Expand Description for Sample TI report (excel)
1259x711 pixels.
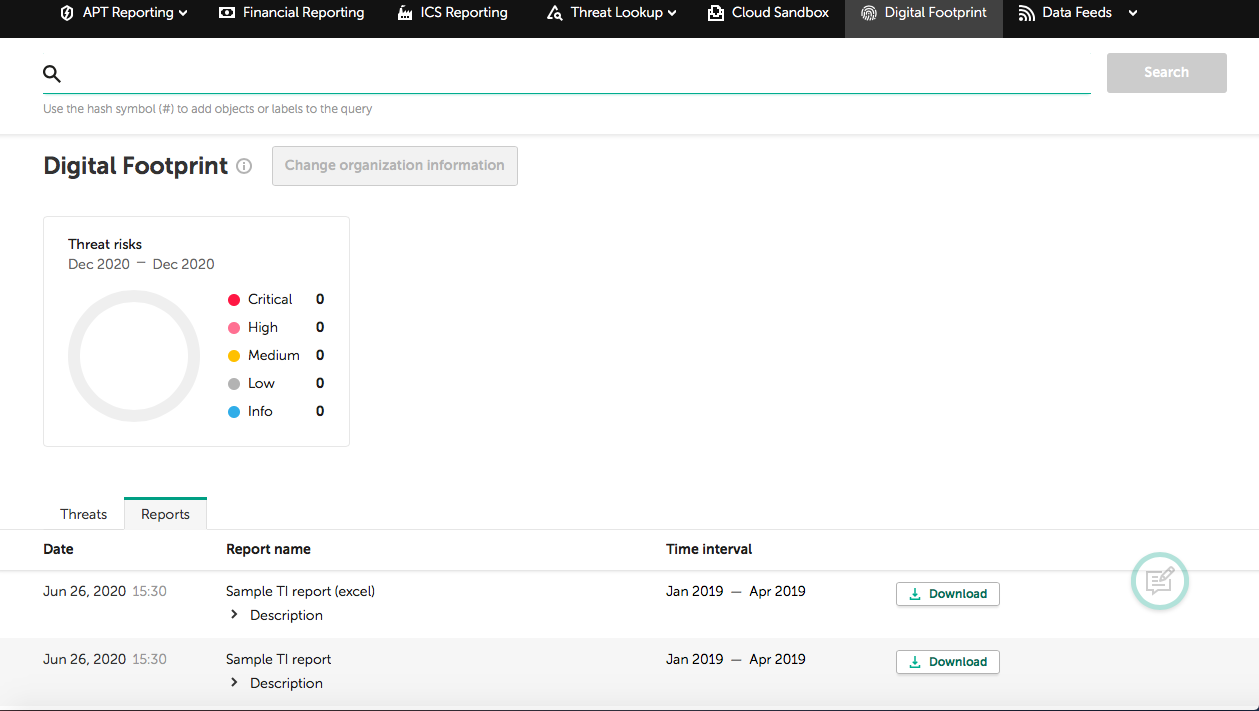point(235,615)
